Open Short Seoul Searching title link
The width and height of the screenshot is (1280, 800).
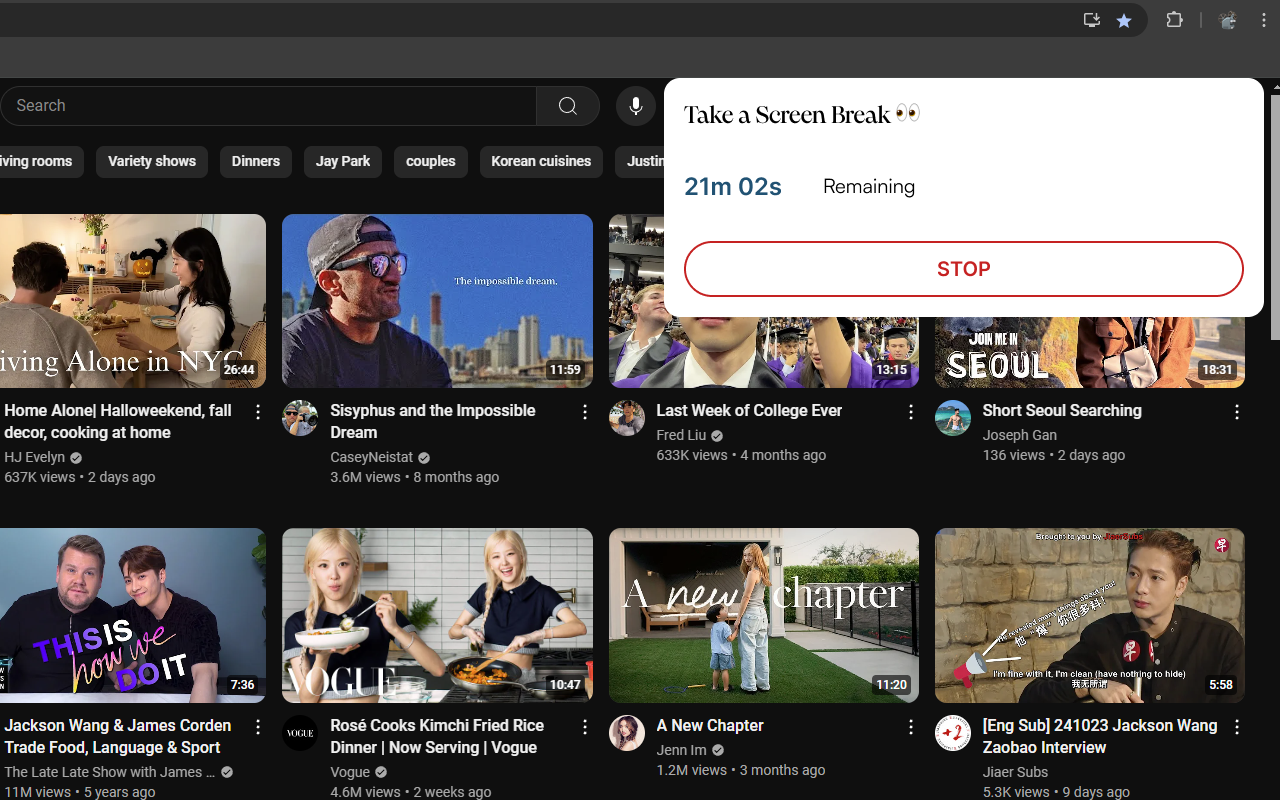(1062, 410)
